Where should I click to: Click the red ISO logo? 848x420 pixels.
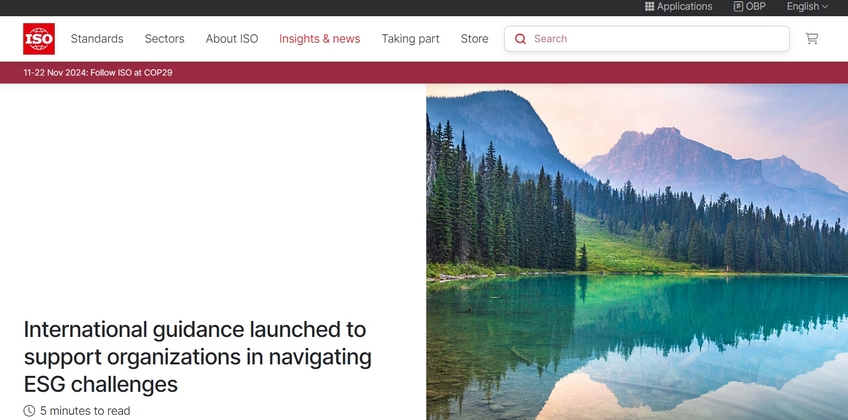[39, 39]
